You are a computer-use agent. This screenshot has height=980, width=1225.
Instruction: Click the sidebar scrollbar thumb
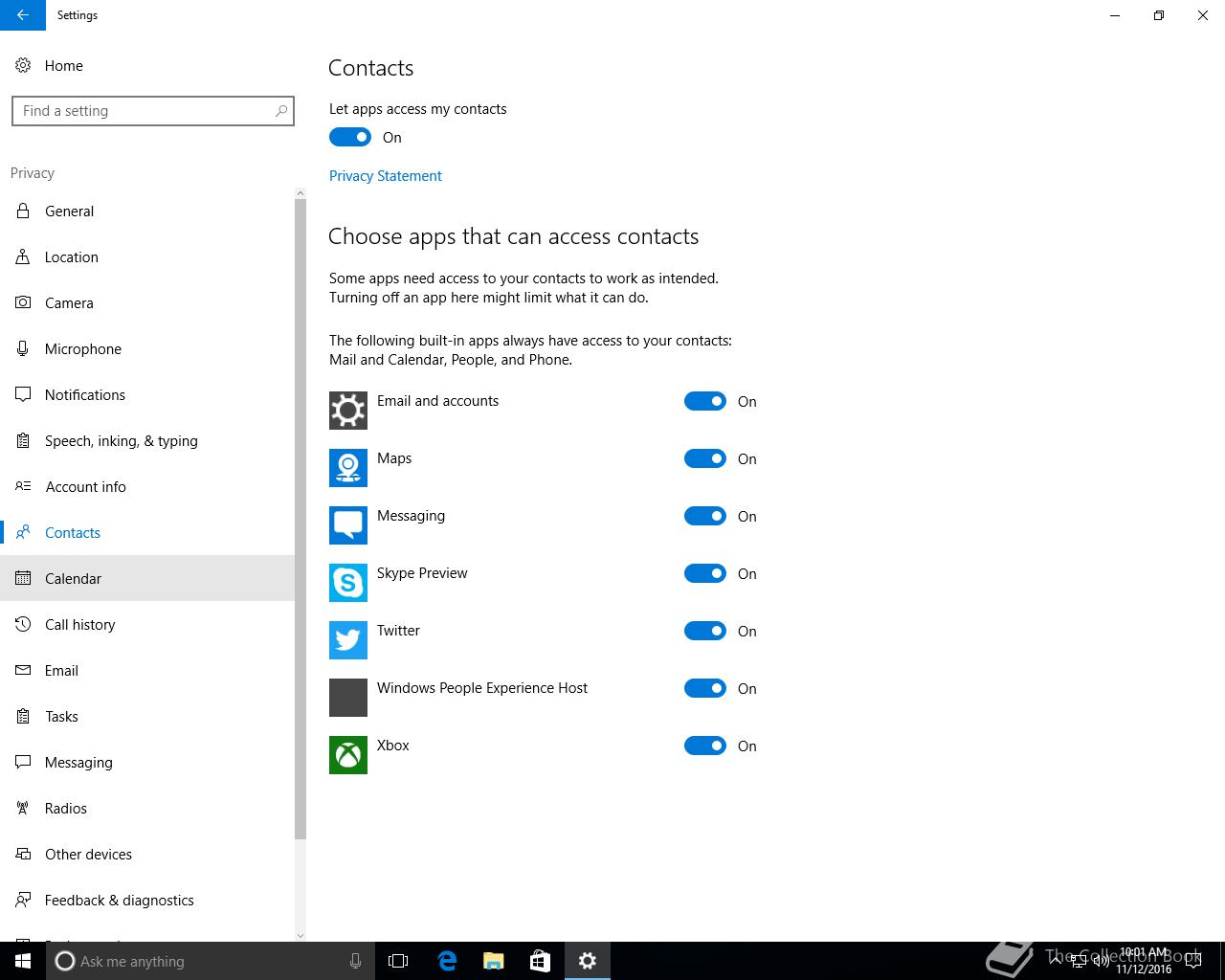tap(301, 519)
